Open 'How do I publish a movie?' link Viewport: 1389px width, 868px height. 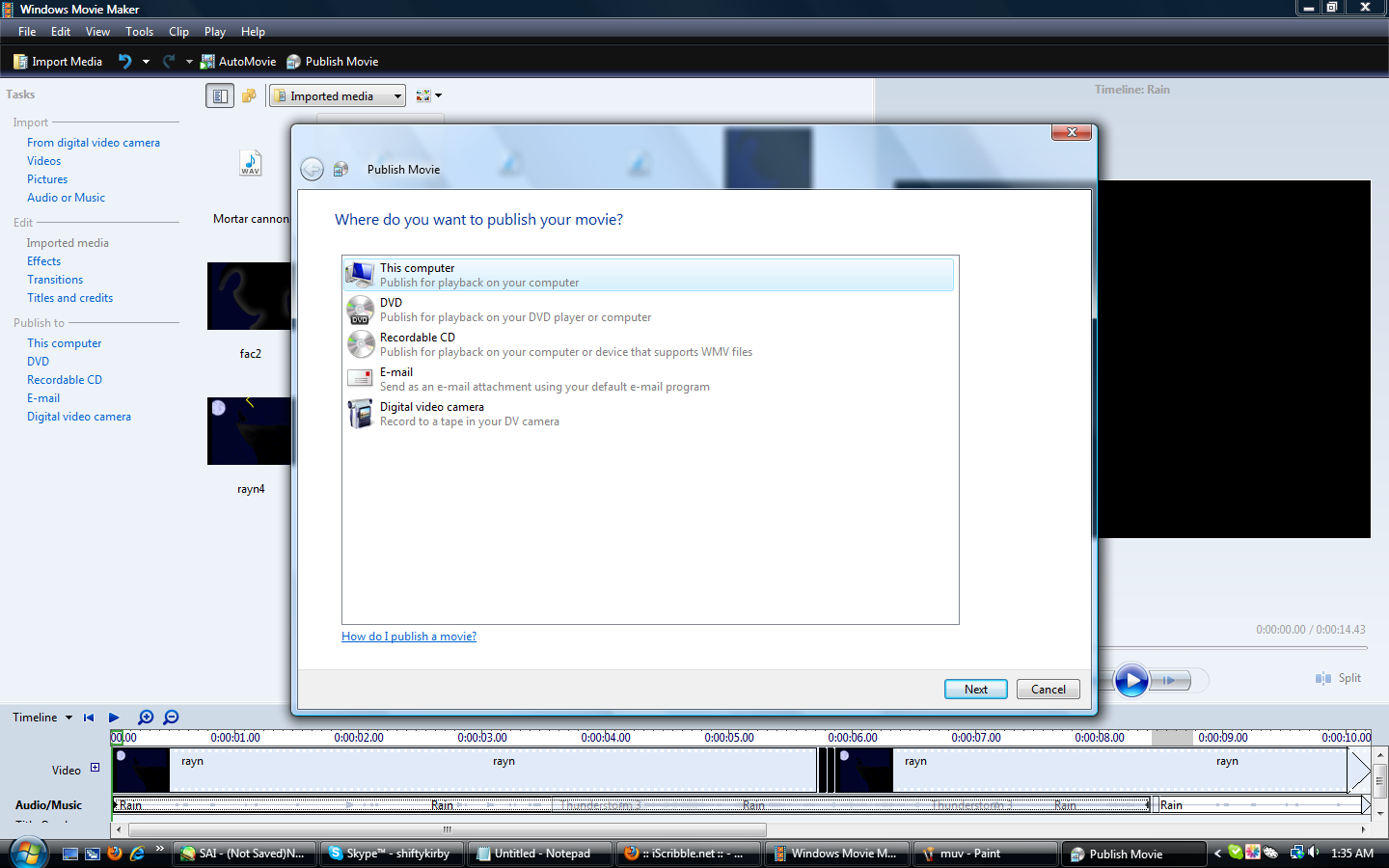pyautogui.click(x=409, y=637)
